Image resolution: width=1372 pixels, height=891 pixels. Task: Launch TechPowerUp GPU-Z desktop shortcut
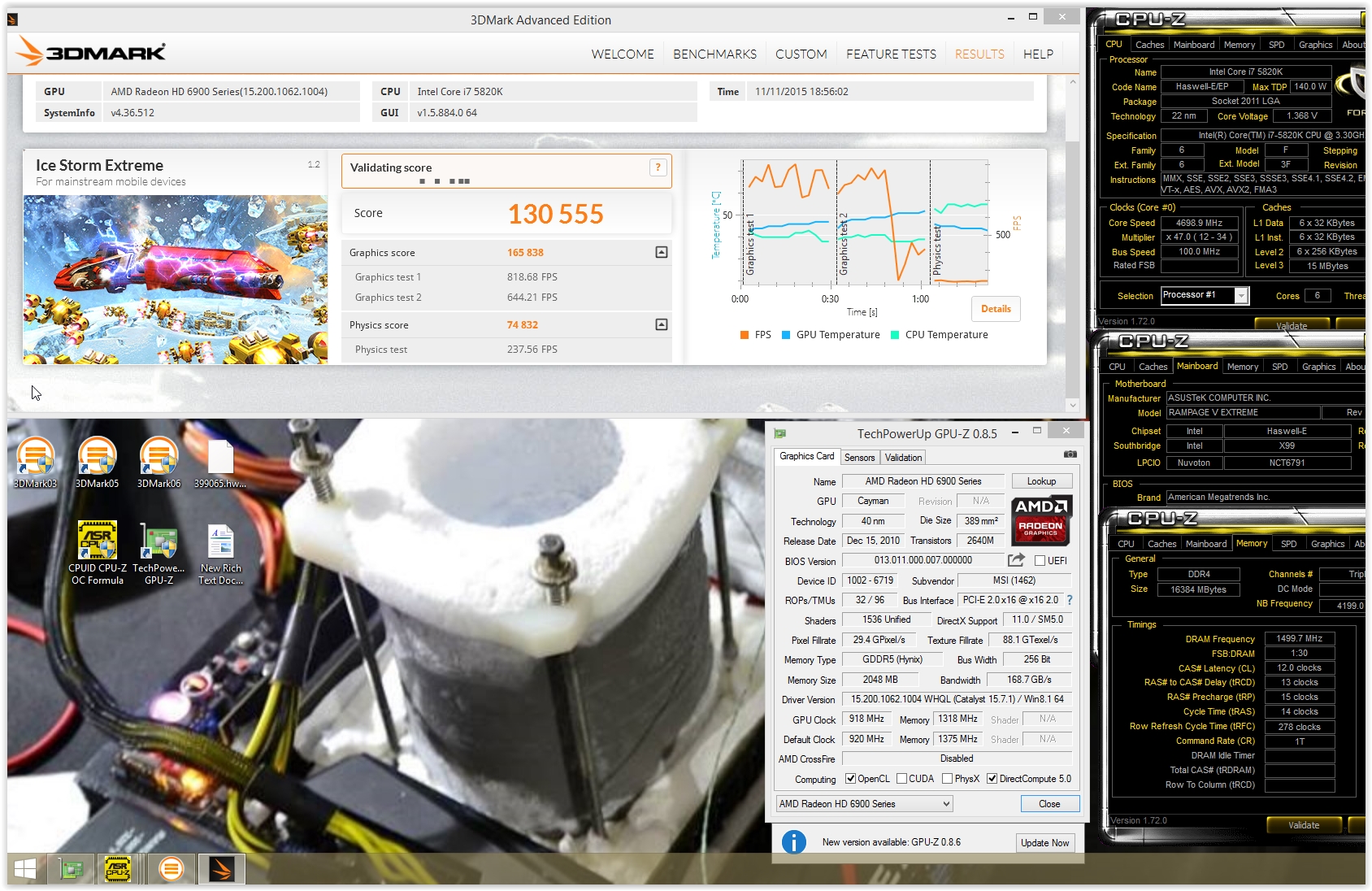(158, 553)
